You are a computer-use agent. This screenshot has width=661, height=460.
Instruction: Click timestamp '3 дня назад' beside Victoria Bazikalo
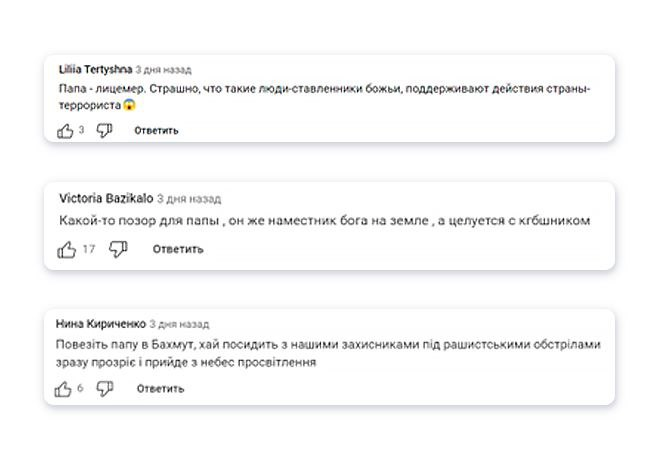[189, 199]
